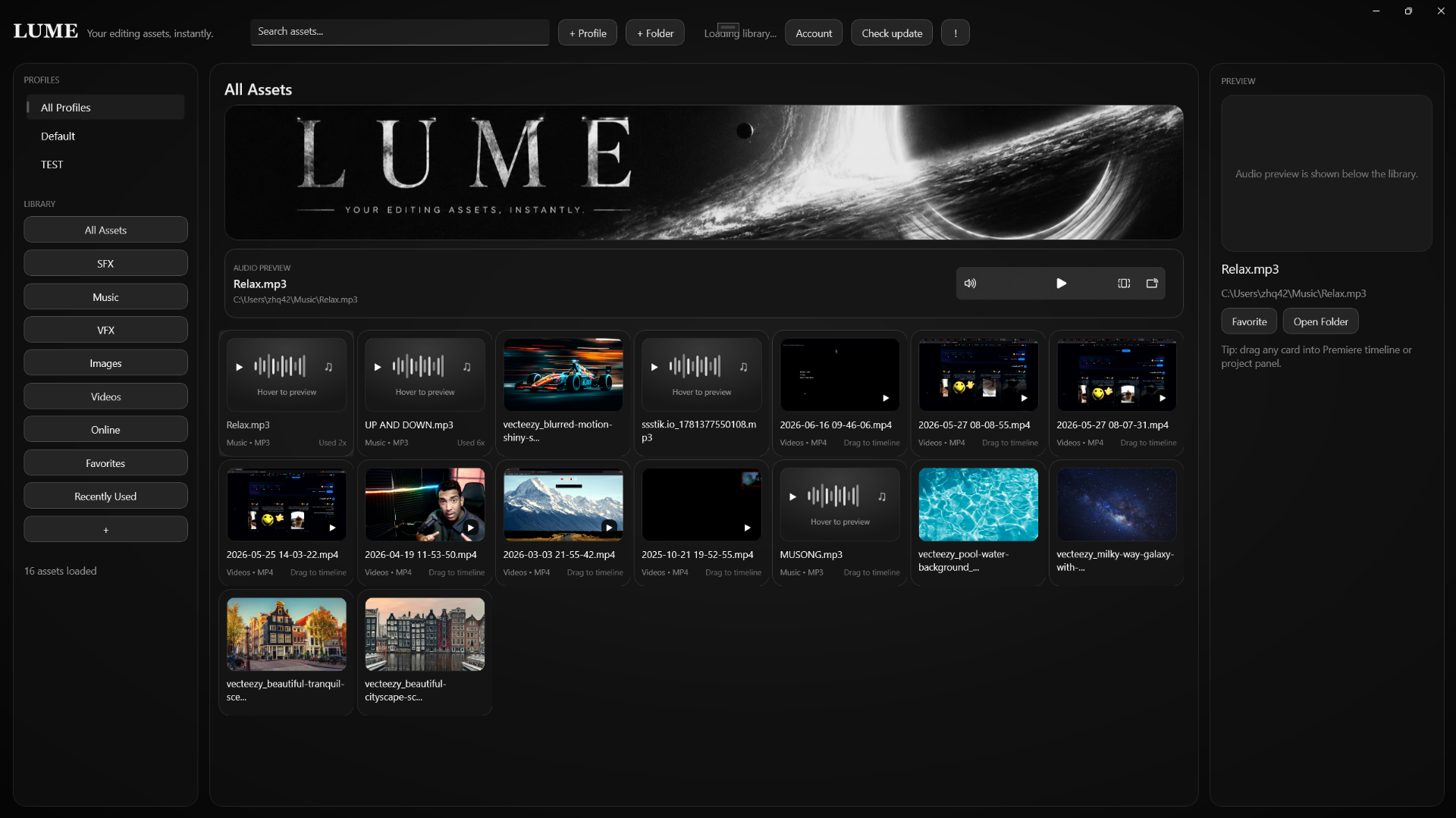Open the Account button

coord(814,33)
